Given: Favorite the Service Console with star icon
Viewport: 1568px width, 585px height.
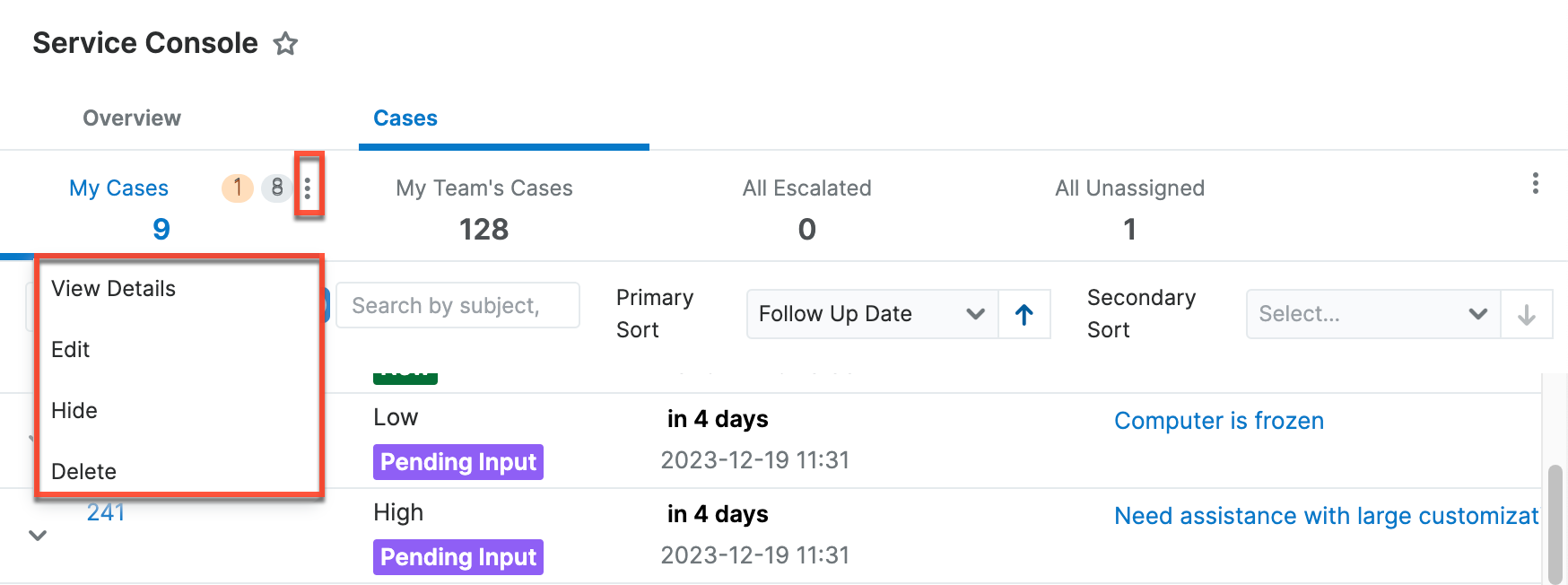Looking at the screenshot, I should tap(285, 43).
